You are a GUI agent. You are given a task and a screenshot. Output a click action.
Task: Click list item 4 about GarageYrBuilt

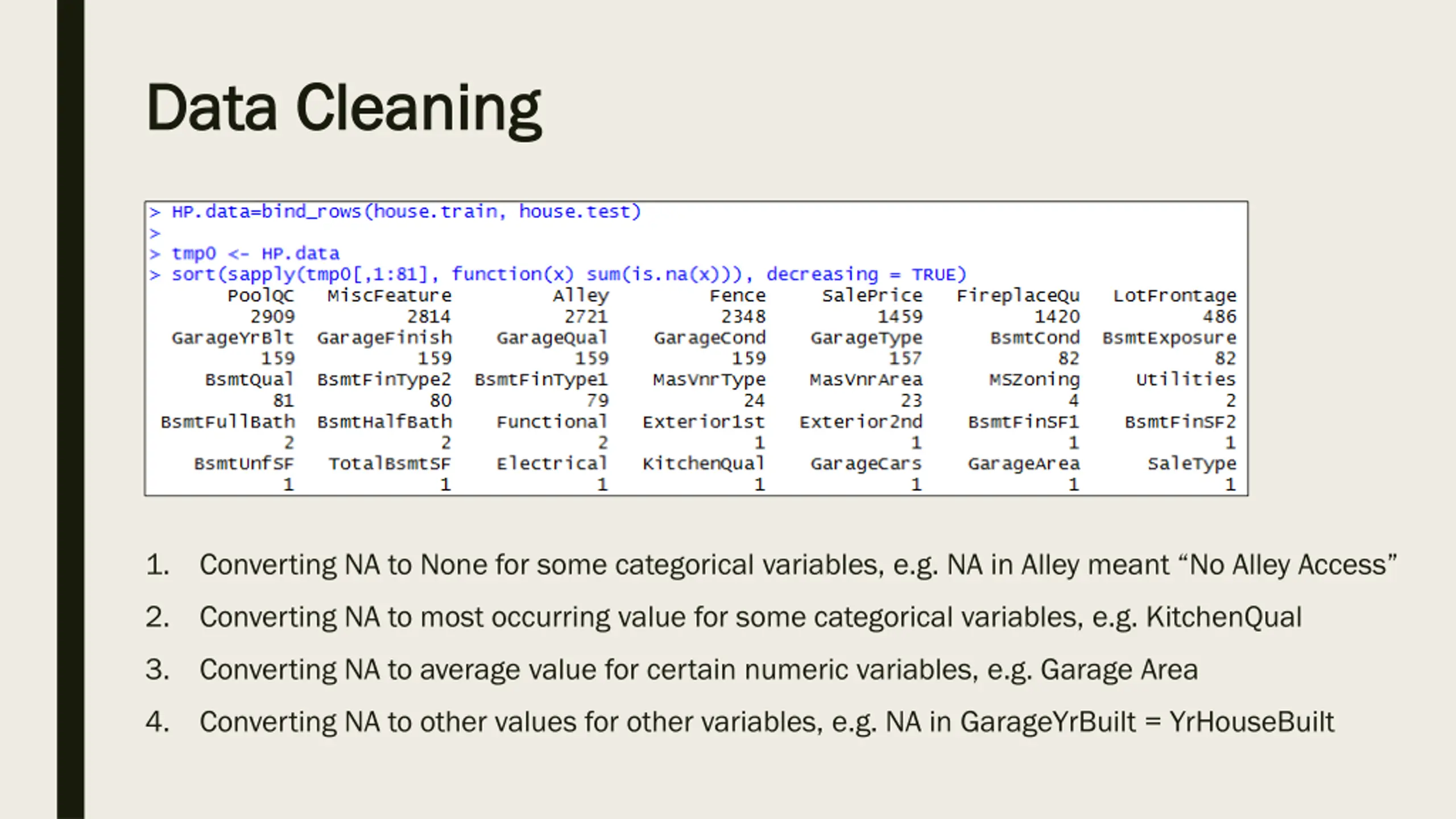tap(740, 722)
